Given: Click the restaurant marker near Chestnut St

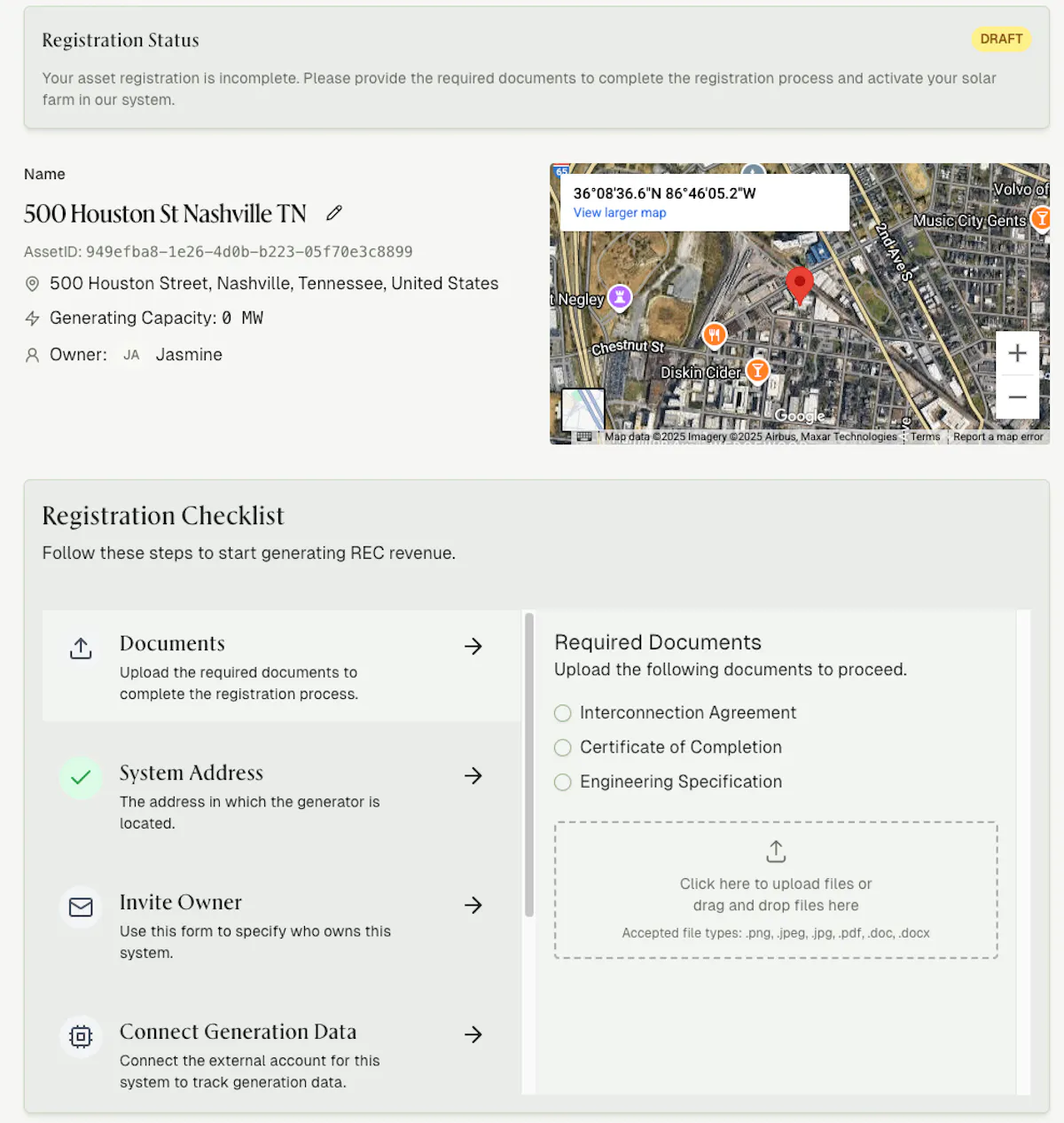Looking at the screenshot, I should tap(715, 334).
